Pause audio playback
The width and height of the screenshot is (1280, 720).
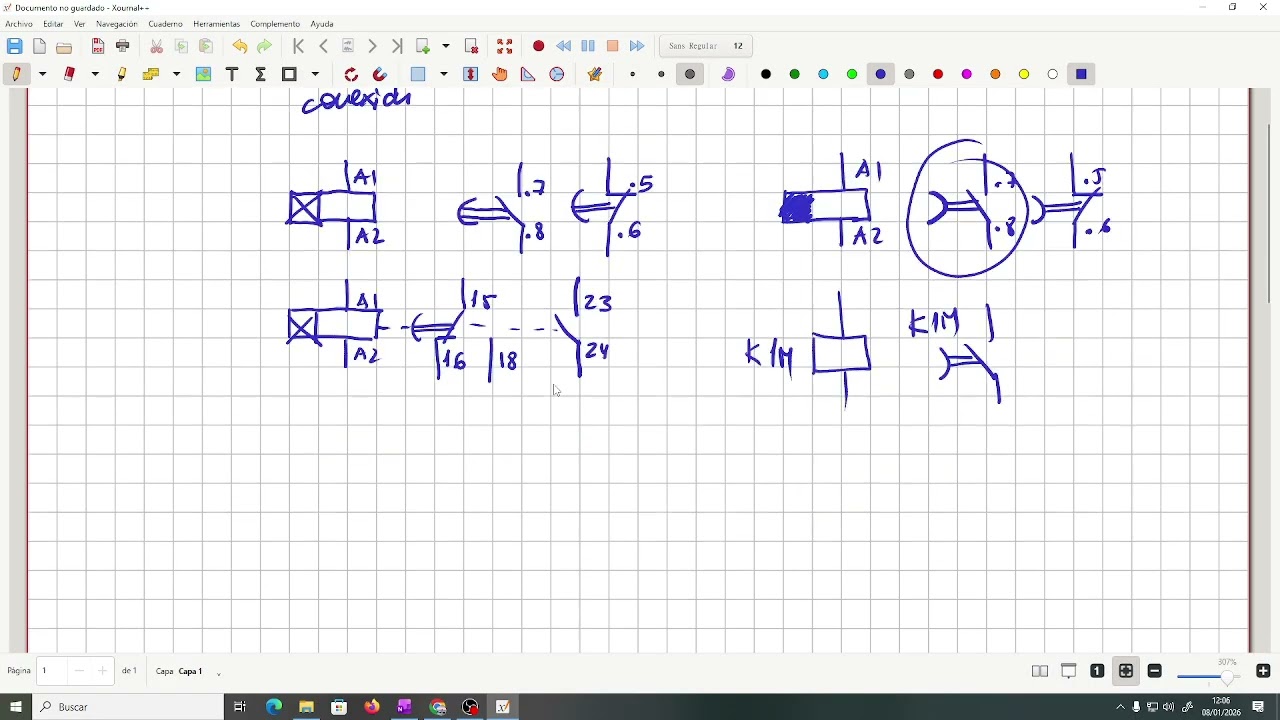point(589,47)
